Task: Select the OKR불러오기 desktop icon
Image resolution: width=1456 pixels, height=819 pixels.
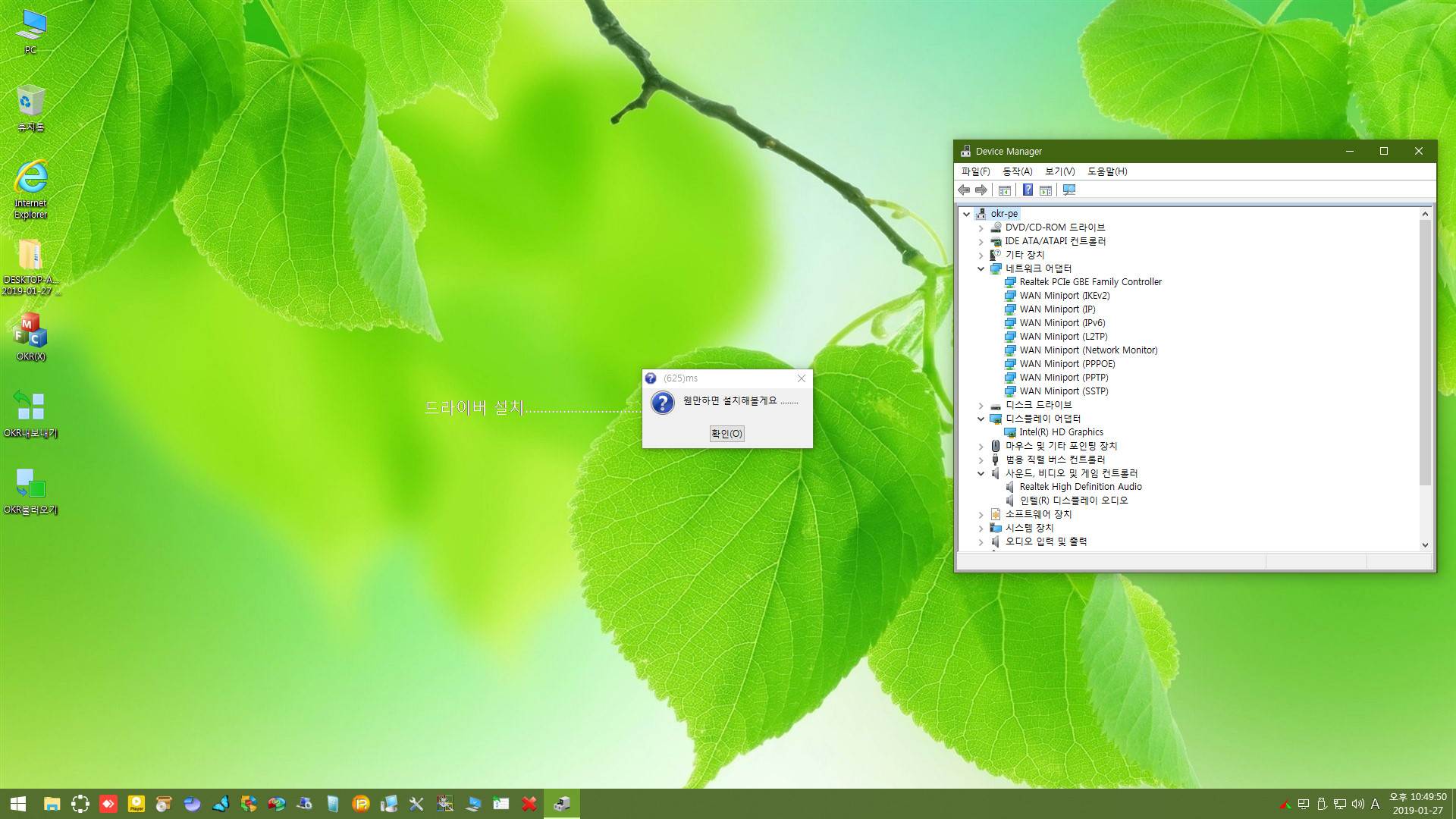Action: (30, 491)
